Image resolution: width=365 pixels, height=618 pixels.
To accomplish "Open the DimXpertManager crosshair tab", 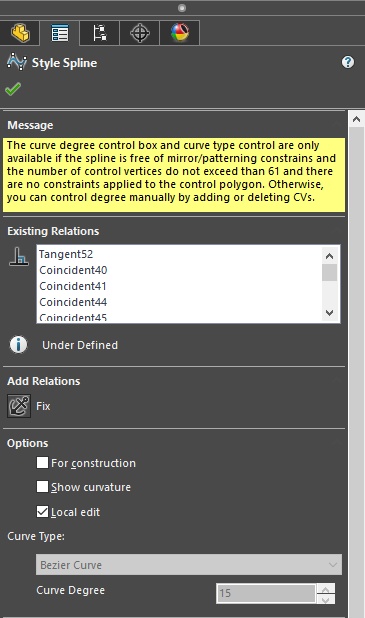I will [x=140, y=33].
